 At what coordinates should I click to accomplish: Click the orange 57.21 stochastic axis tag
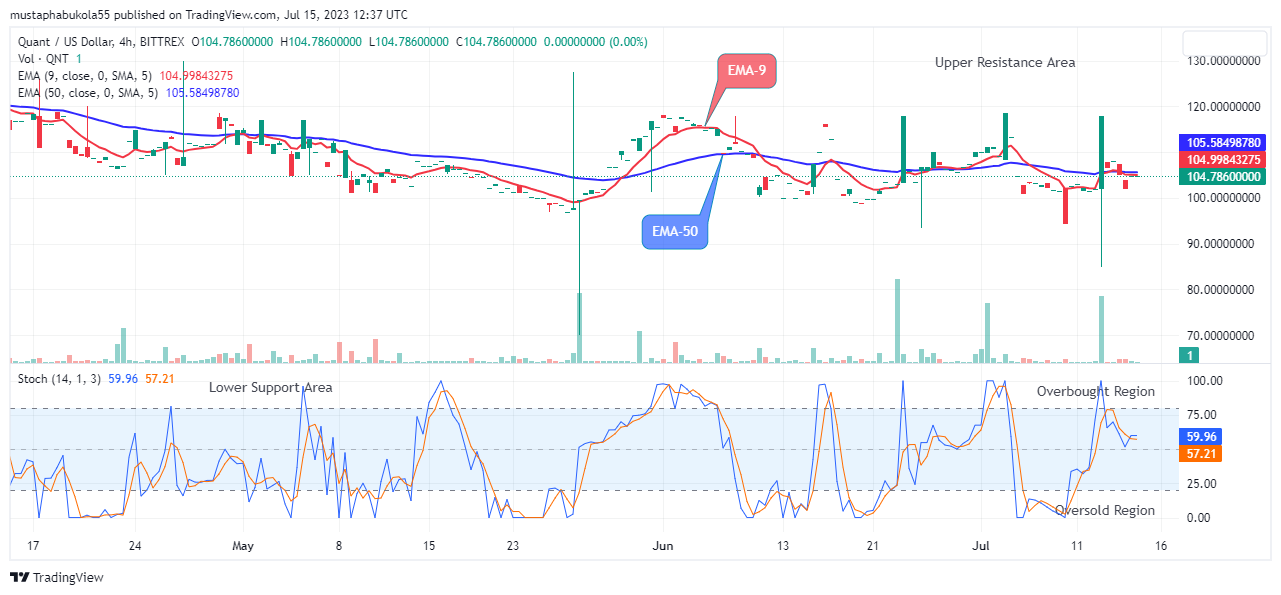coord(1201,454)
